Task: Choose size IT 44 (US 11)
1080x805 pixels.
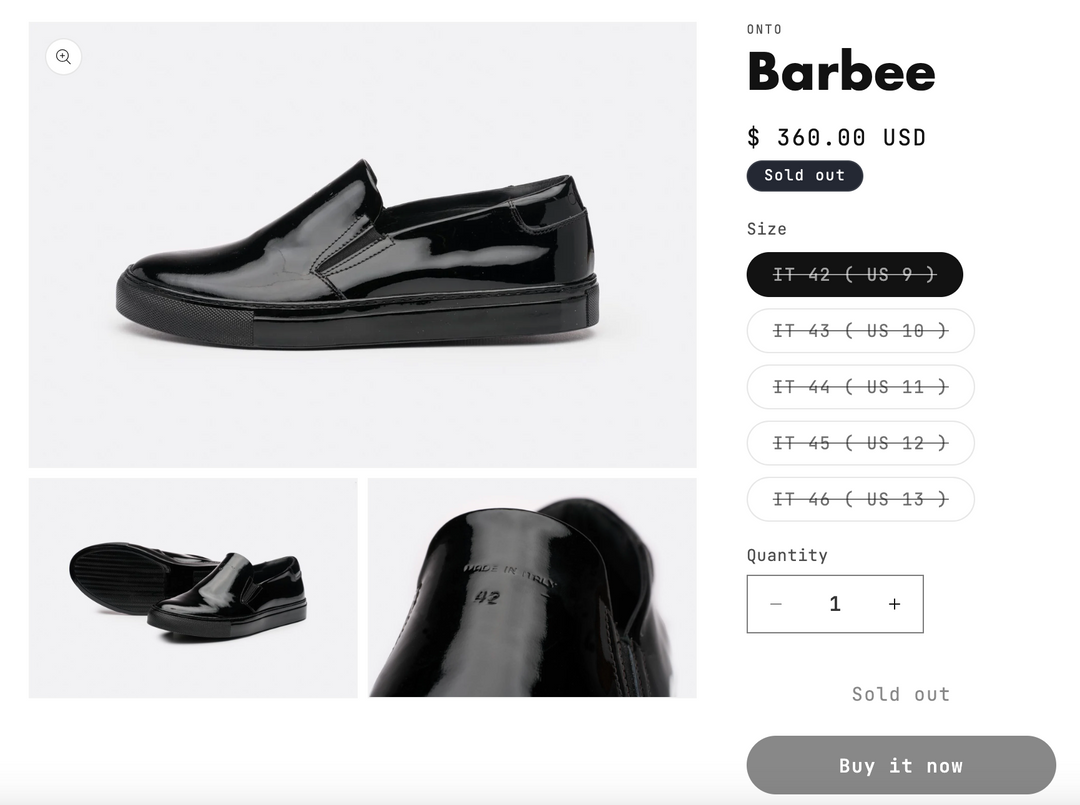Action: click(x=860, y=387)
